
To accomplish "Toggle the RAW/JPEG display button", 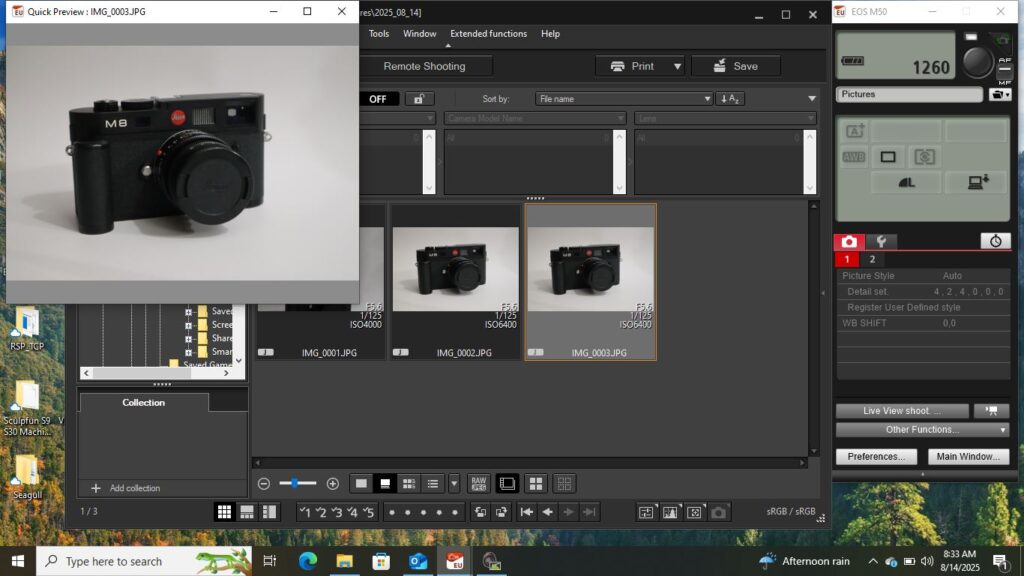I will coord(479,484).
